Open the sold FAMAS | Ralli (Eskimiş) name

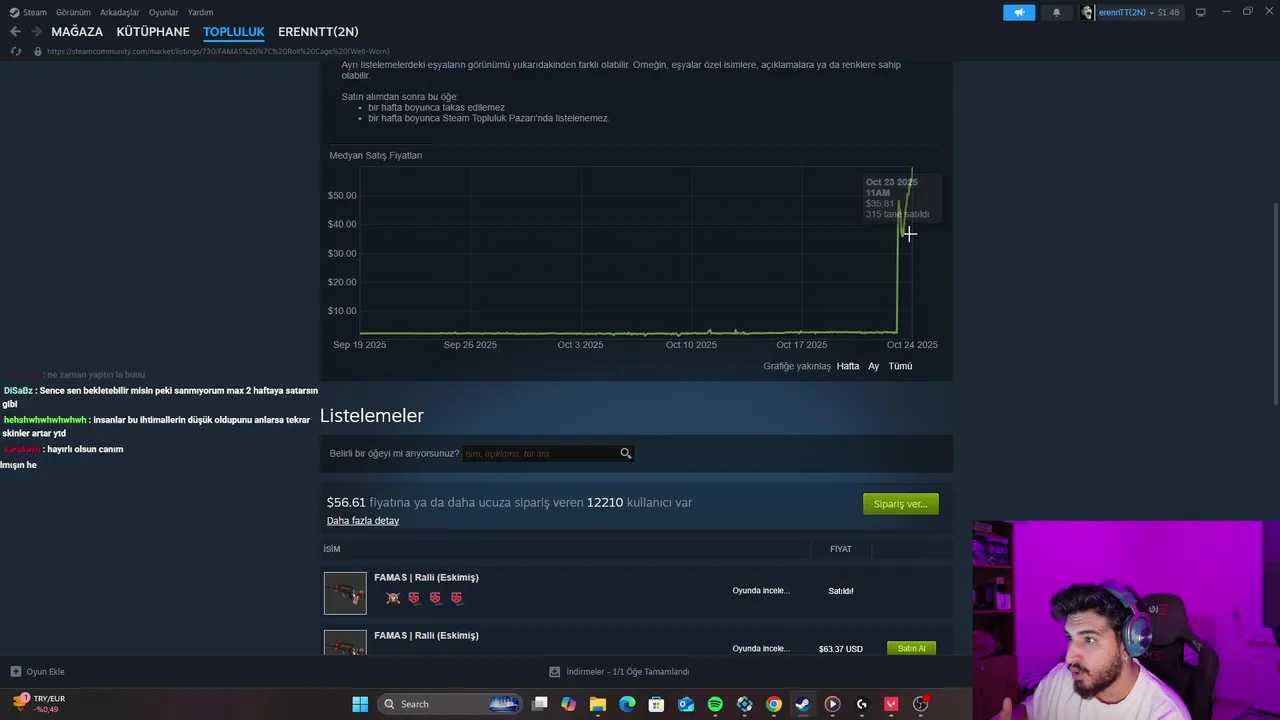(426, 577)
